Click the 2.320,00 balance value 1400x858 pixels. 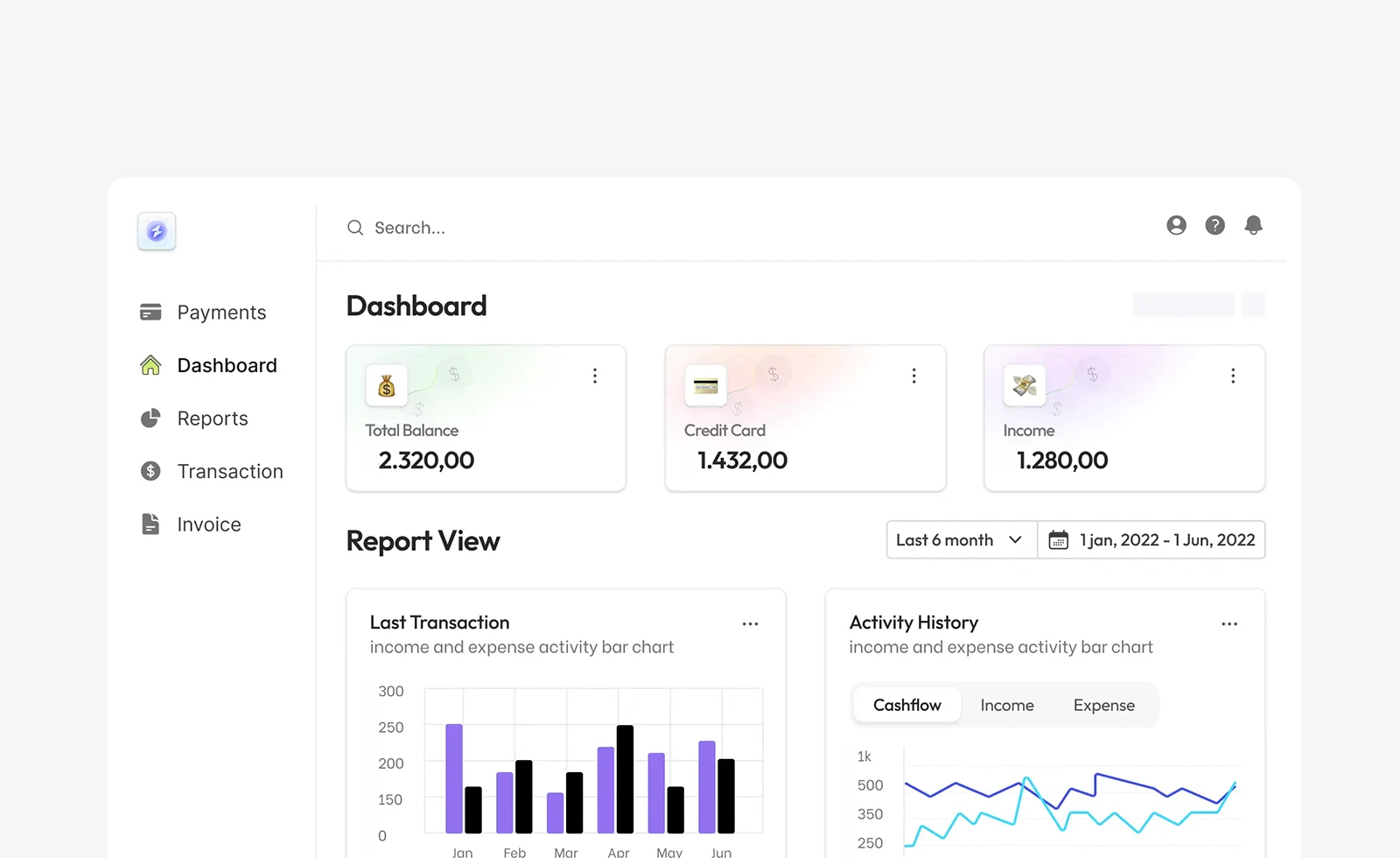coord(426,461)
